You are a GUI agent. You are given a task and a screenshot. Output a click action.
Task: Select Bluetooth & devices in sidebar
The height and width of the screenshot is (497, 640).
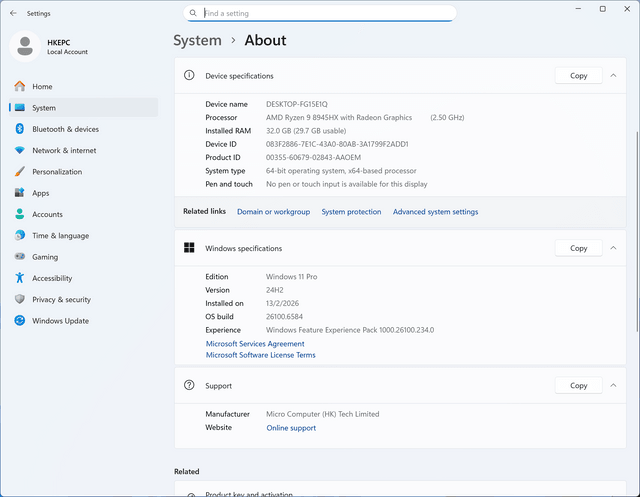tap(84, 129)
